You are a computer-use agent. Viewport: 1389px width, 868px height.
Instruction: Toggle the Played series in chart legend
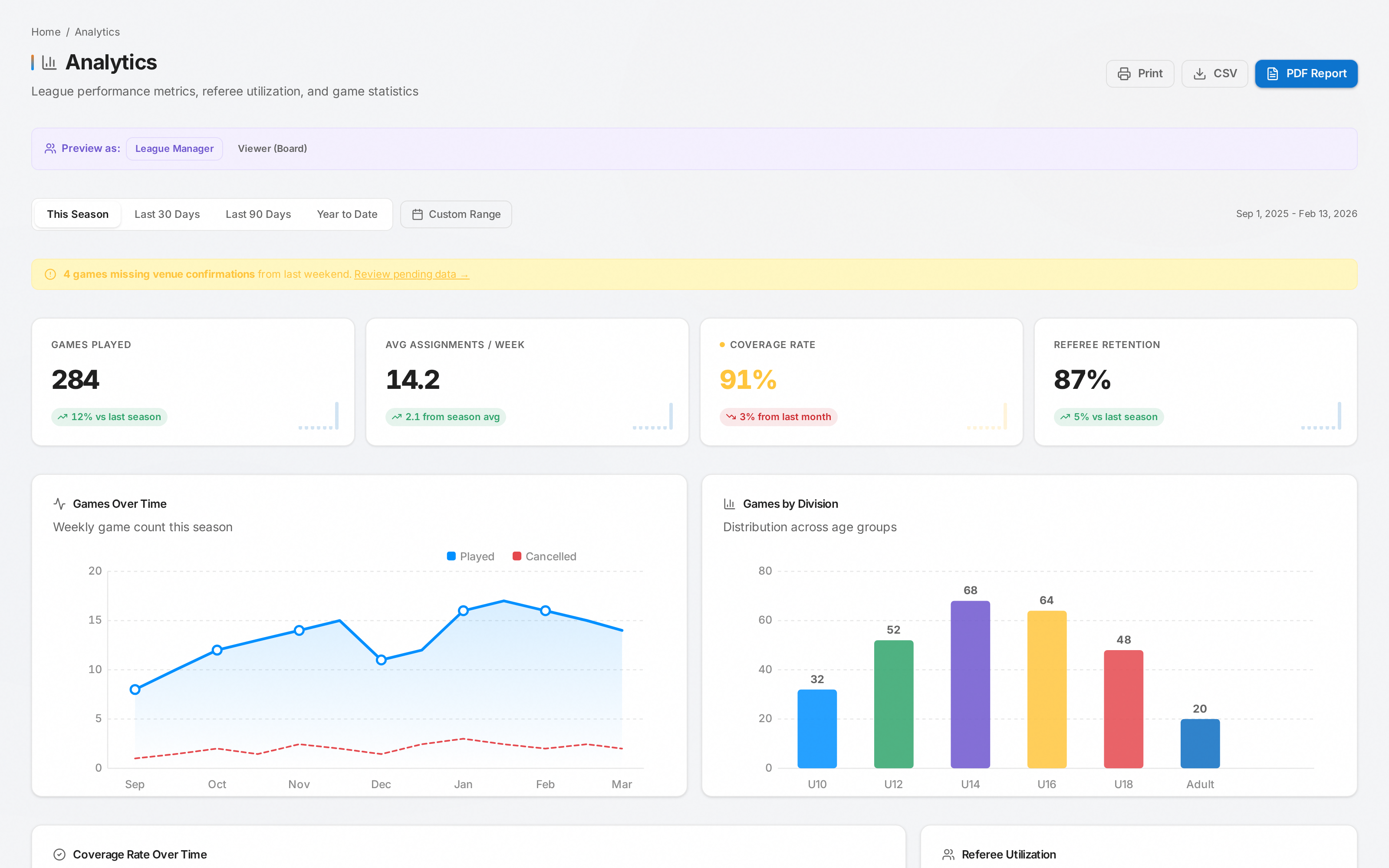point(471,556)
